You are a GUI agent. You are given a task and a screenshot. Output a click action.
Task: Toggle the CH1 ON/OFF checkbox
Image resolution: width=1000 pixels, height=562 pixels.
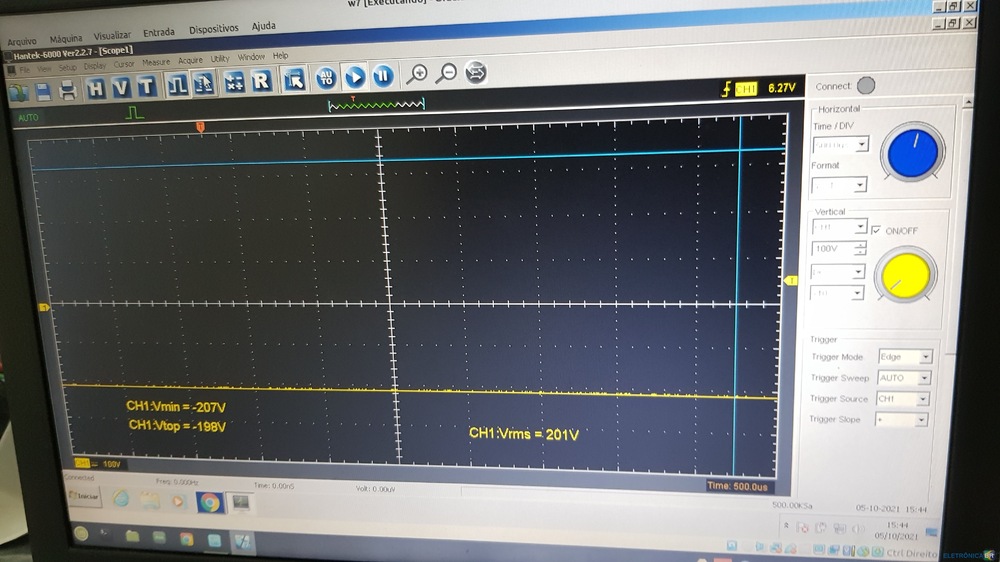(876, 230)
